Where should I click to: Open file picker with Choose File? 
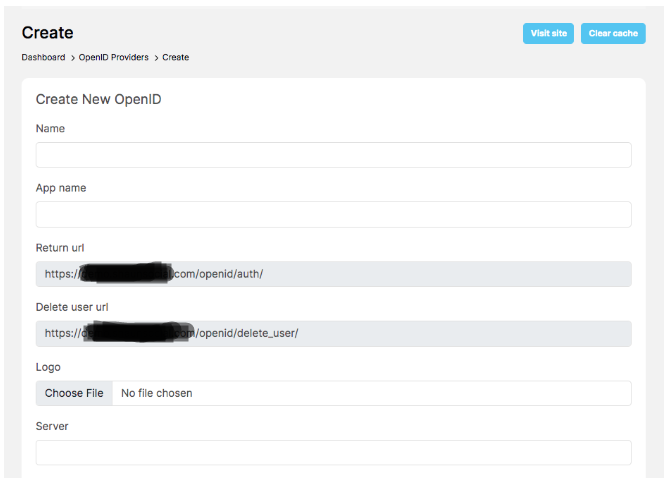[x=74, y=393]
